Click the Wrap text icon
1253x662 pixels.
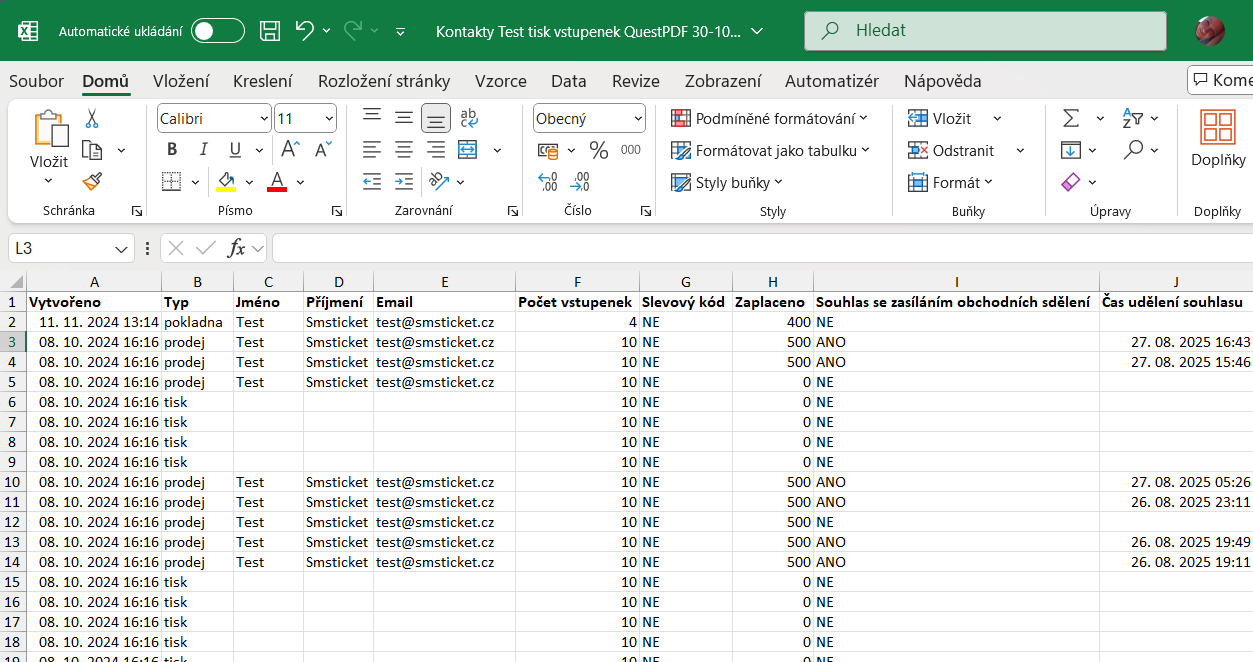click(468, 118)
